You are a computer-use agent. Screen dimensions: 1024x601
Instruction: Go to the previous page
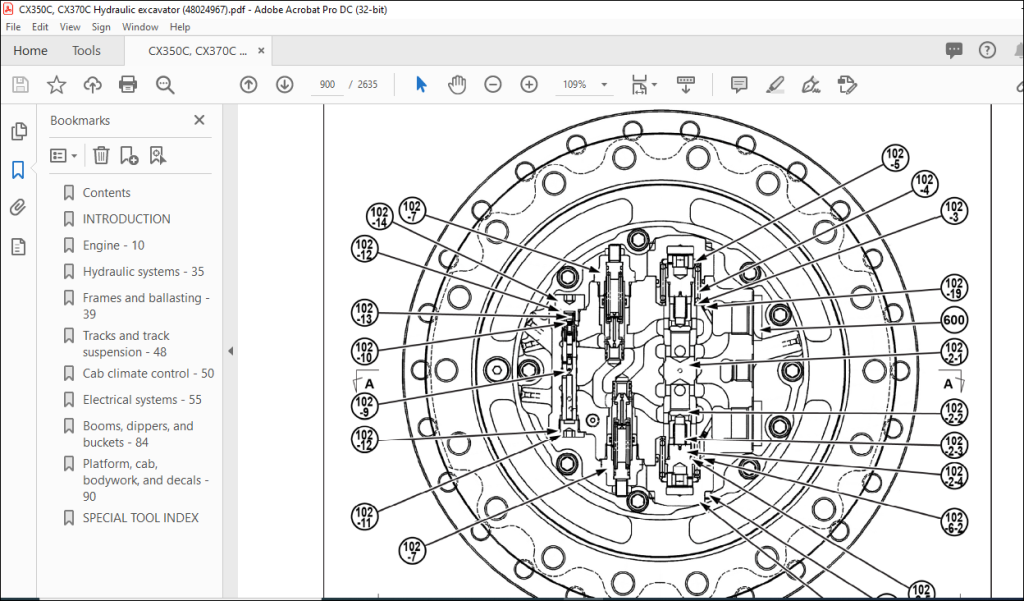coord(248,84)
